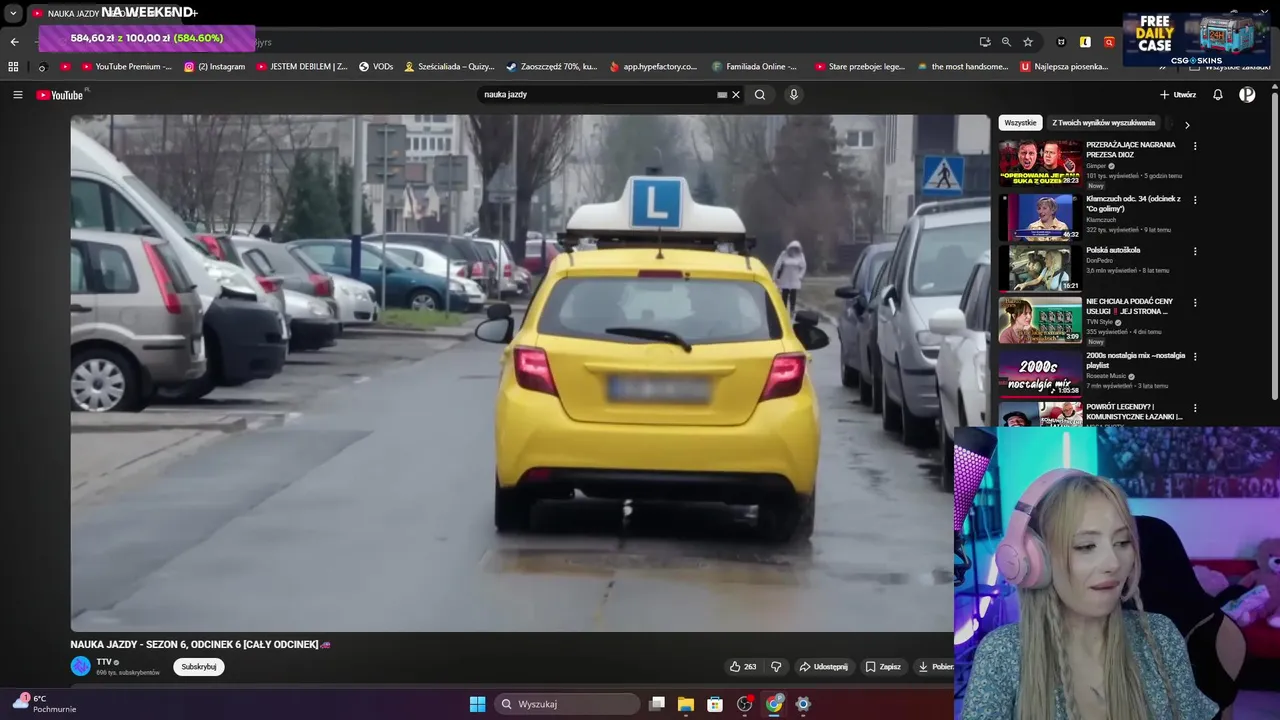Open the Chrome taskbar icon

tap(774, 704)
